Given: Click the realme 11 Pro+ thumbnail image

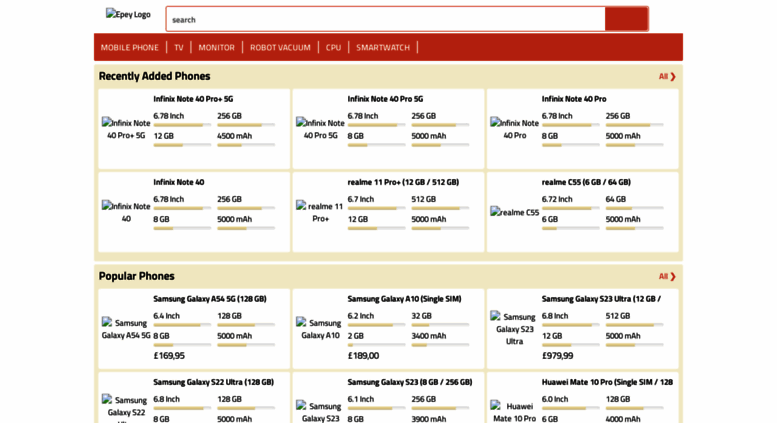Looking at the screenshot, I should [x=320, y=212].
